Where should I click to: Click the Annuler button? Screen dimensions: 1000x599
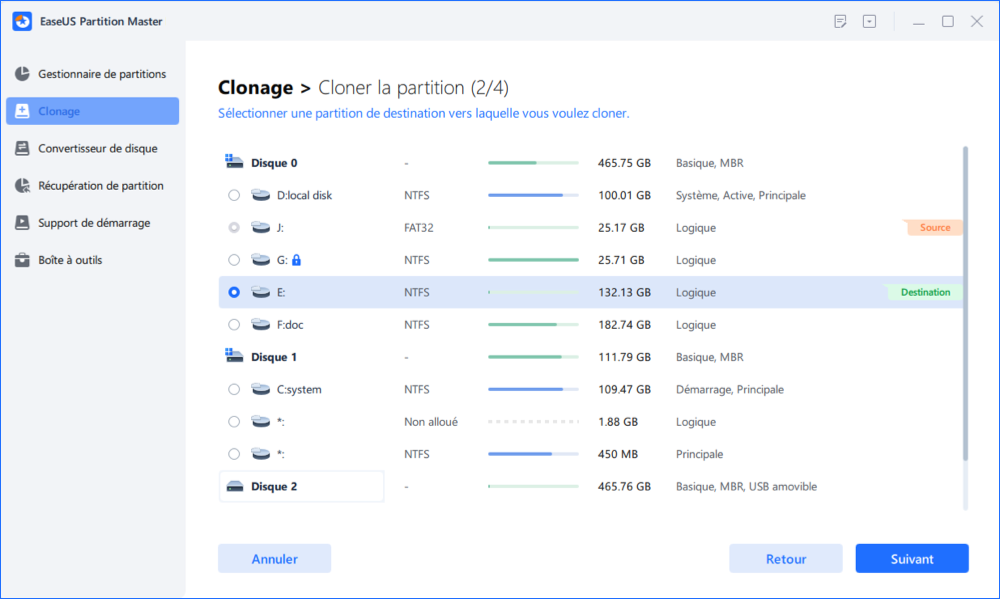click(x=274, y=559)
